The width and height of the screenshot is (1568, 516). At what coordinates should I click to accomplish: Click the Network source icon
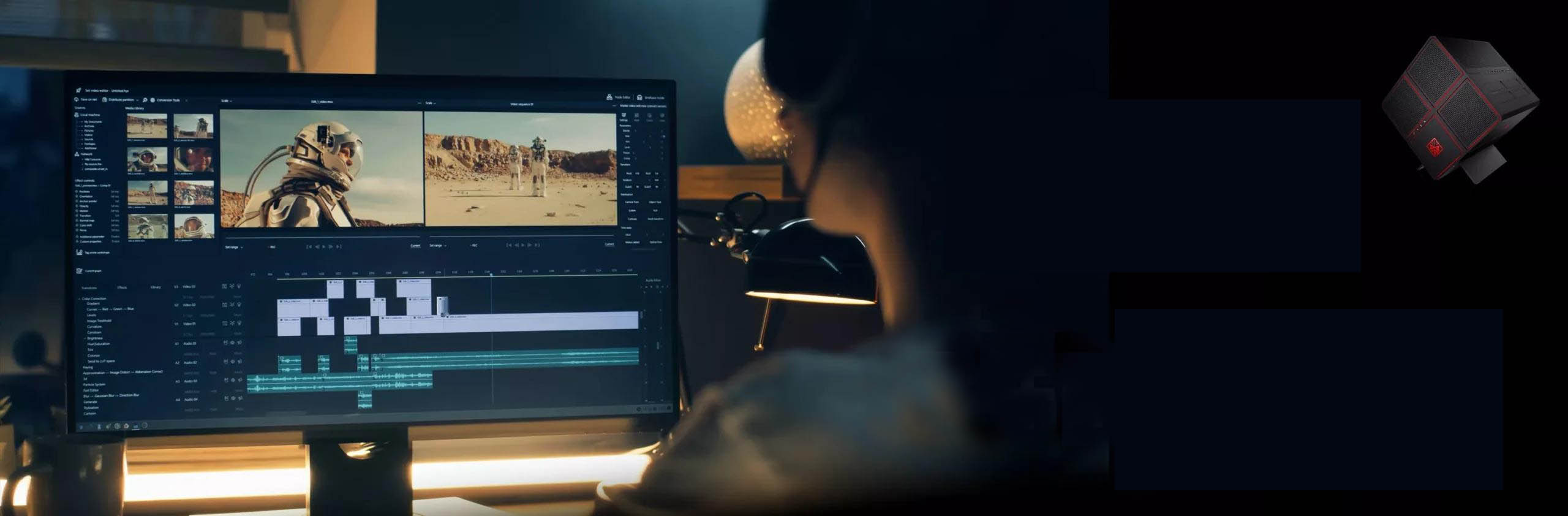pos(77,154)
